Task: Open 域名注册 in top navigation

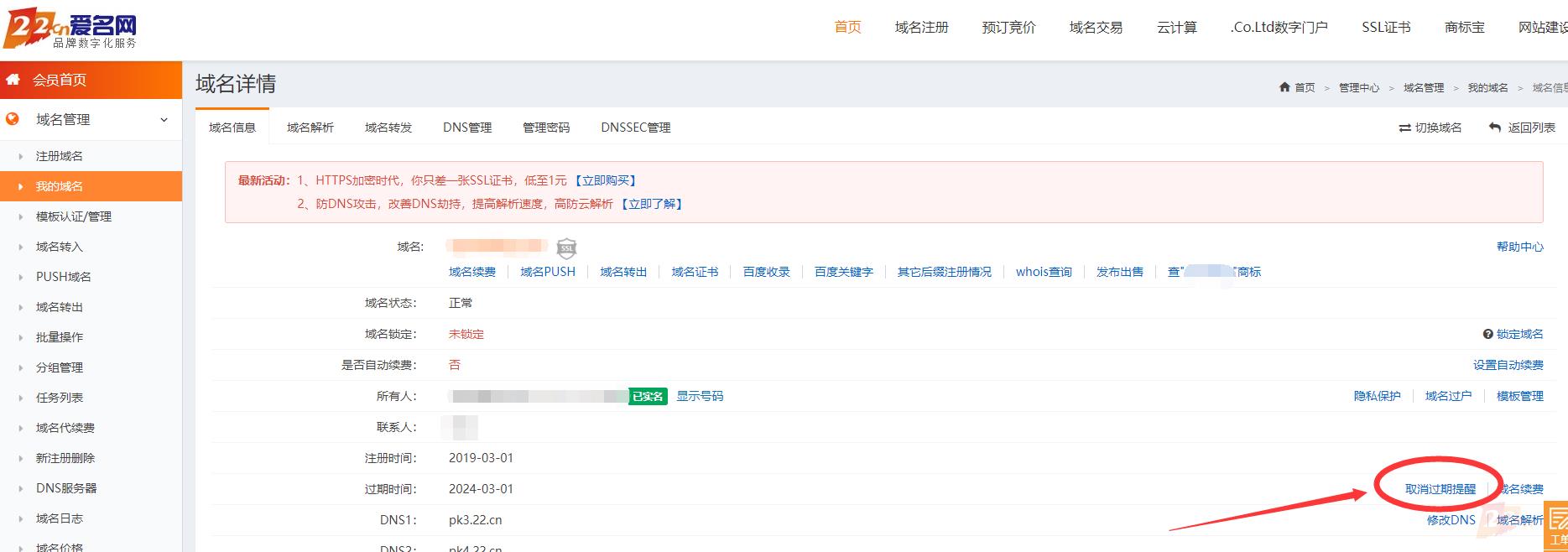Action: tap(921, 27)
